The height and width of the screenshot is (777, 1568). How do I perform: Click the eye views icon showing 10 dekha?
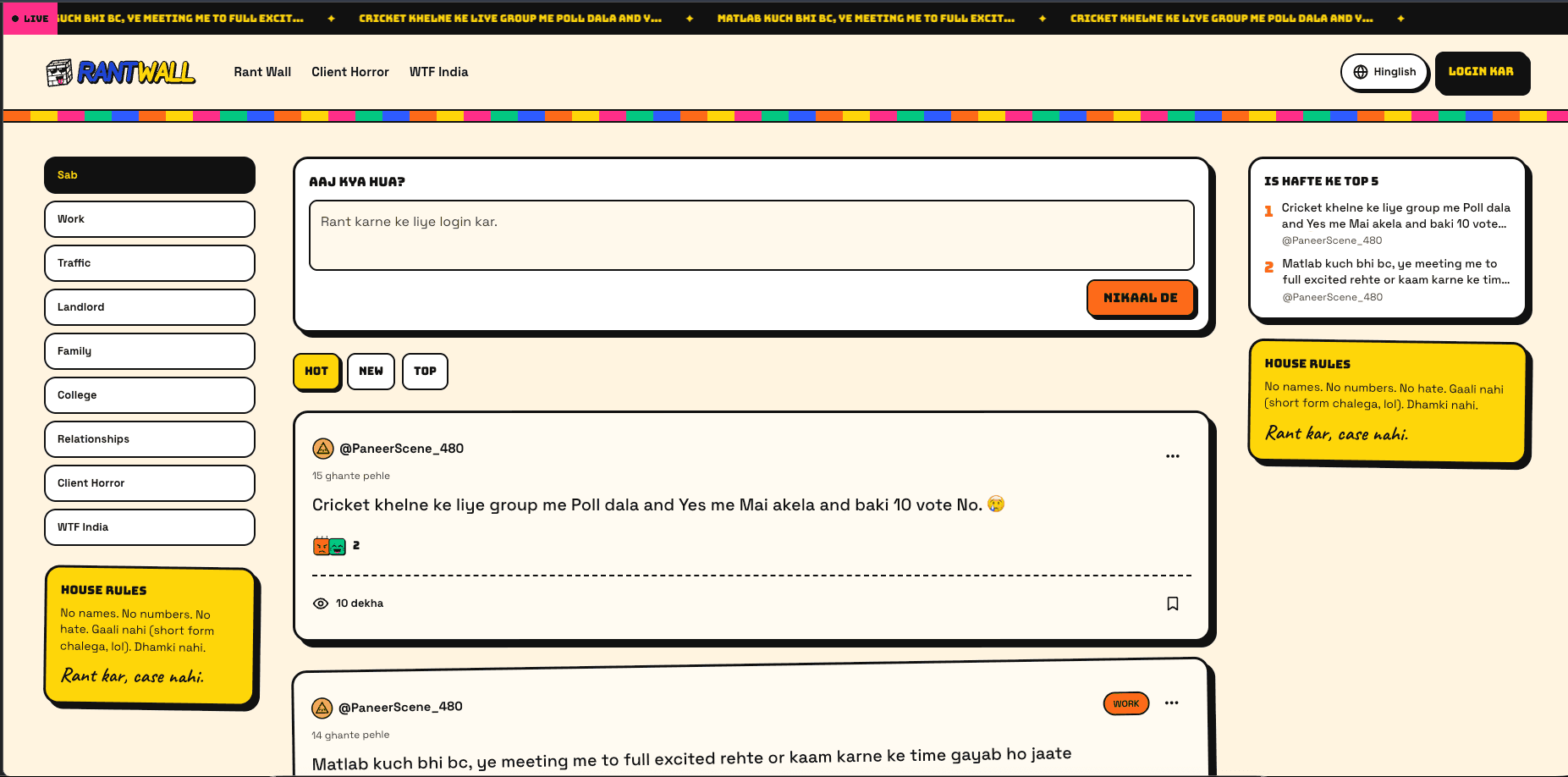(x=321, y=603)
